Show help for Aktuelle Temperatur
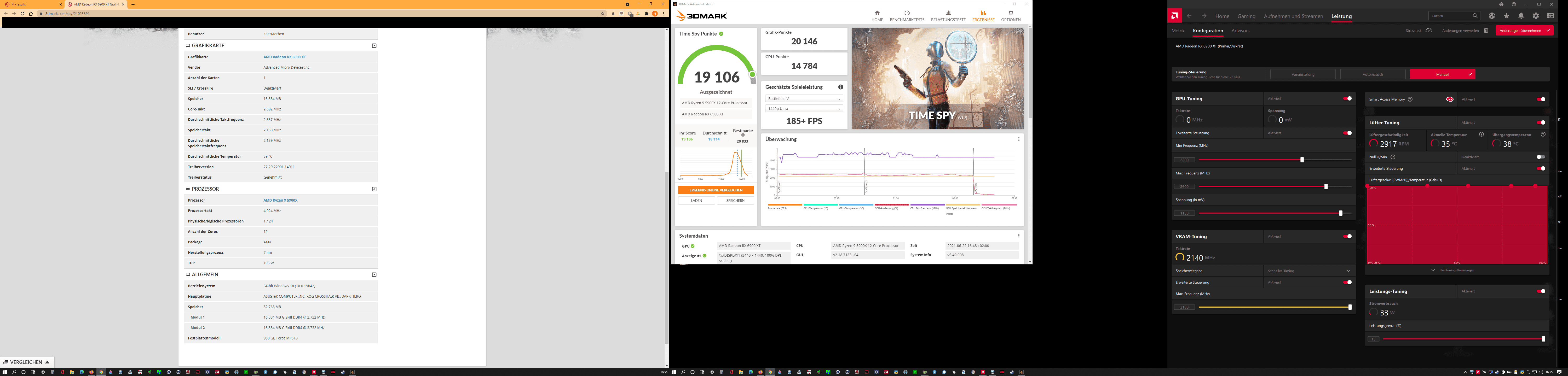The width and height of the screenshot is (1568, 376). point(1481,134)
